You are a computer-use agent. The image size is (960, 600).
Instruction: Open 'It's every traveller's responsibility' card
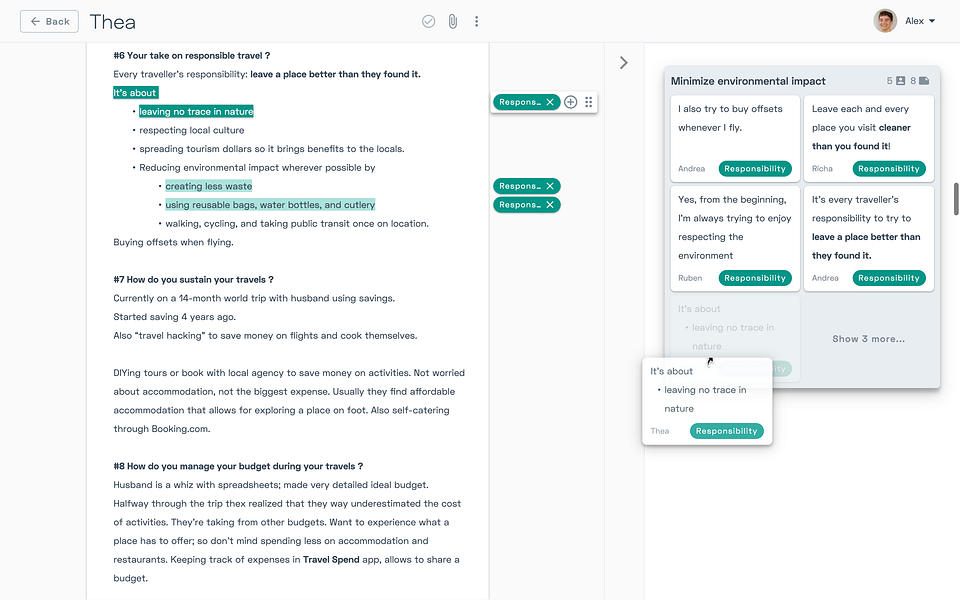coord(869,239)
